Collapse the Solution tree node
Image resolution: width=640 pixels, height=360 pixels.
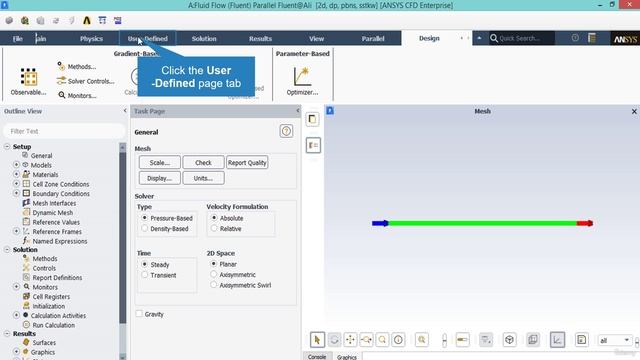tap(7, 249)
